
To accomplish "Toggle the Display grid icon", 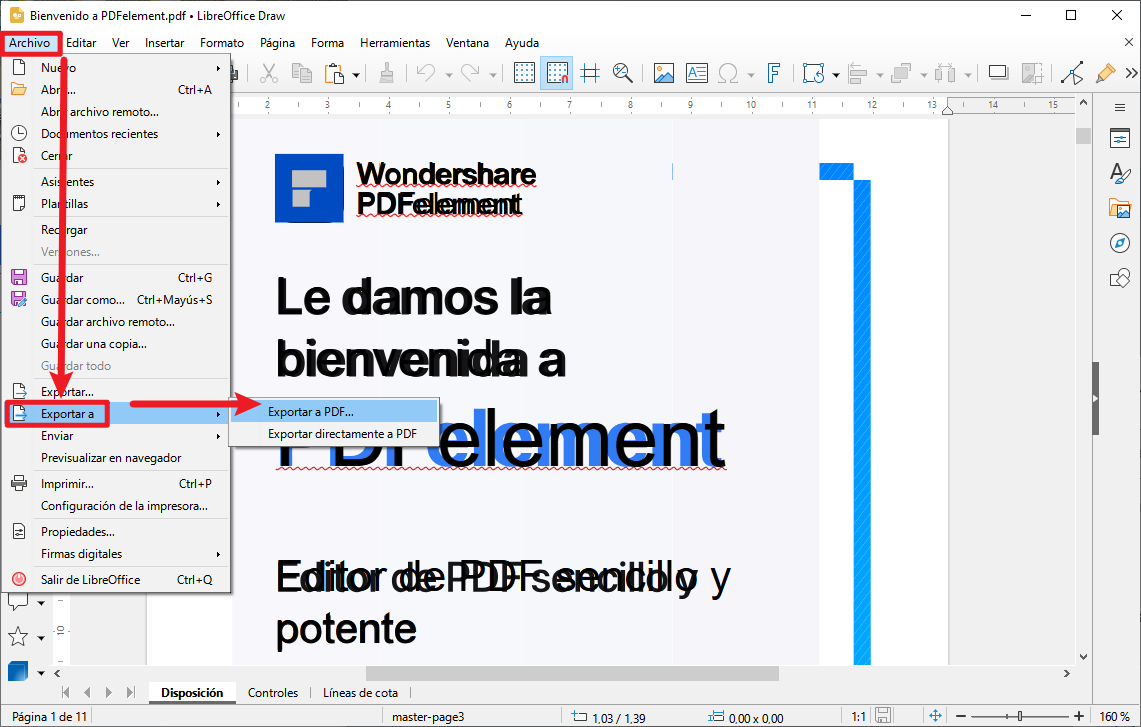I will (524, 73).
